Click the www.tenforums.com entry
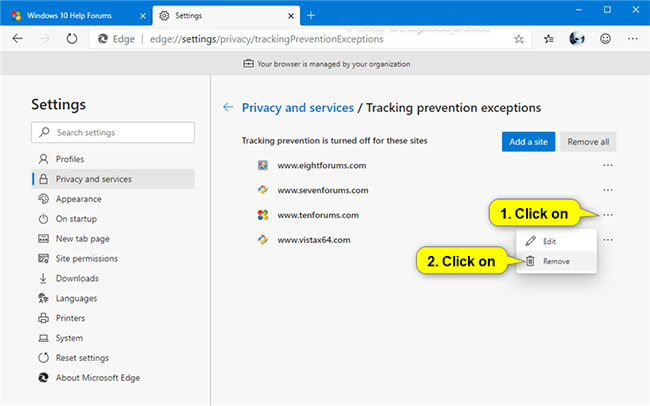Screen dimensions: 650x406 [x=318, y=215]
